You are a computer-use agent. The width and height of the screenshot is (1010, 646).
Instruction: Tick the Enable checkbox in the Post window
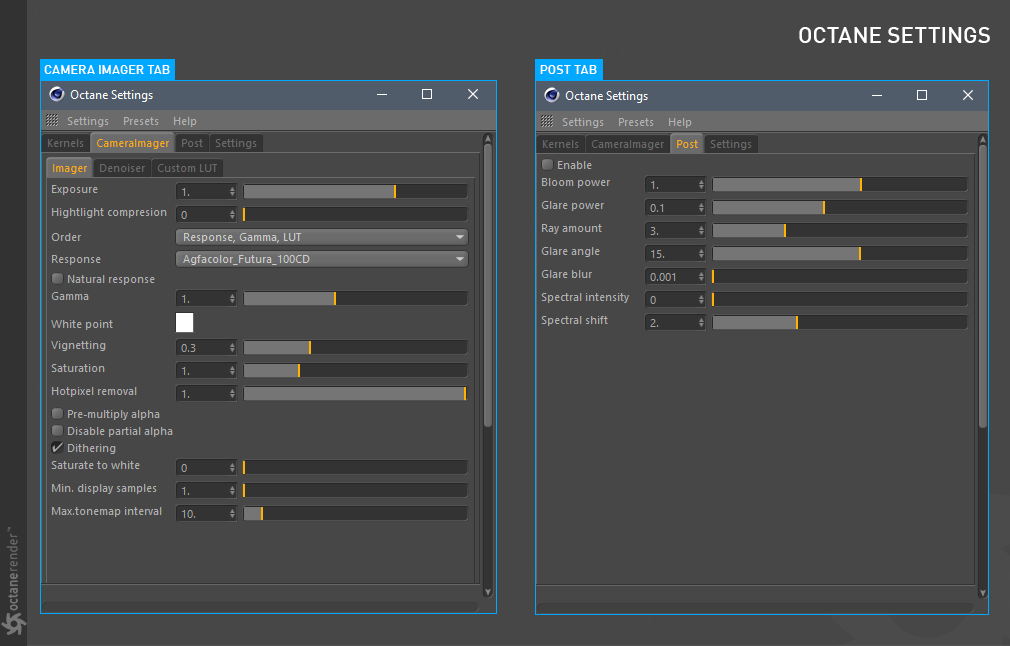pyautogui.click(x=548, y=165)
